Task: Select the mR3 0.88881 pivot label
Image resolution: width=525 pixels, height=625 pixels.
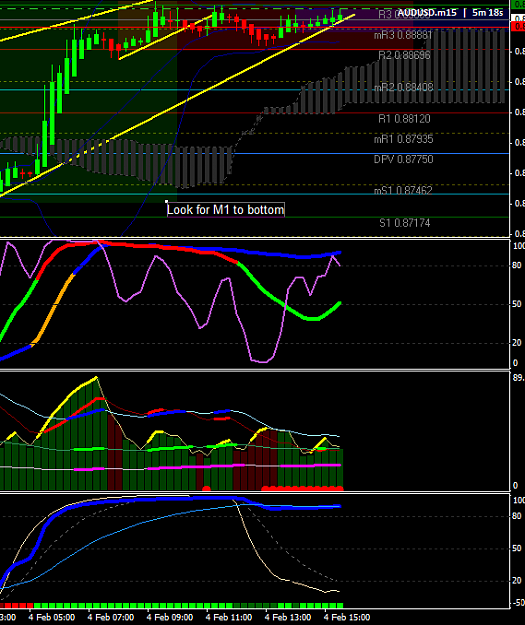Action: [x=403, y=35]
